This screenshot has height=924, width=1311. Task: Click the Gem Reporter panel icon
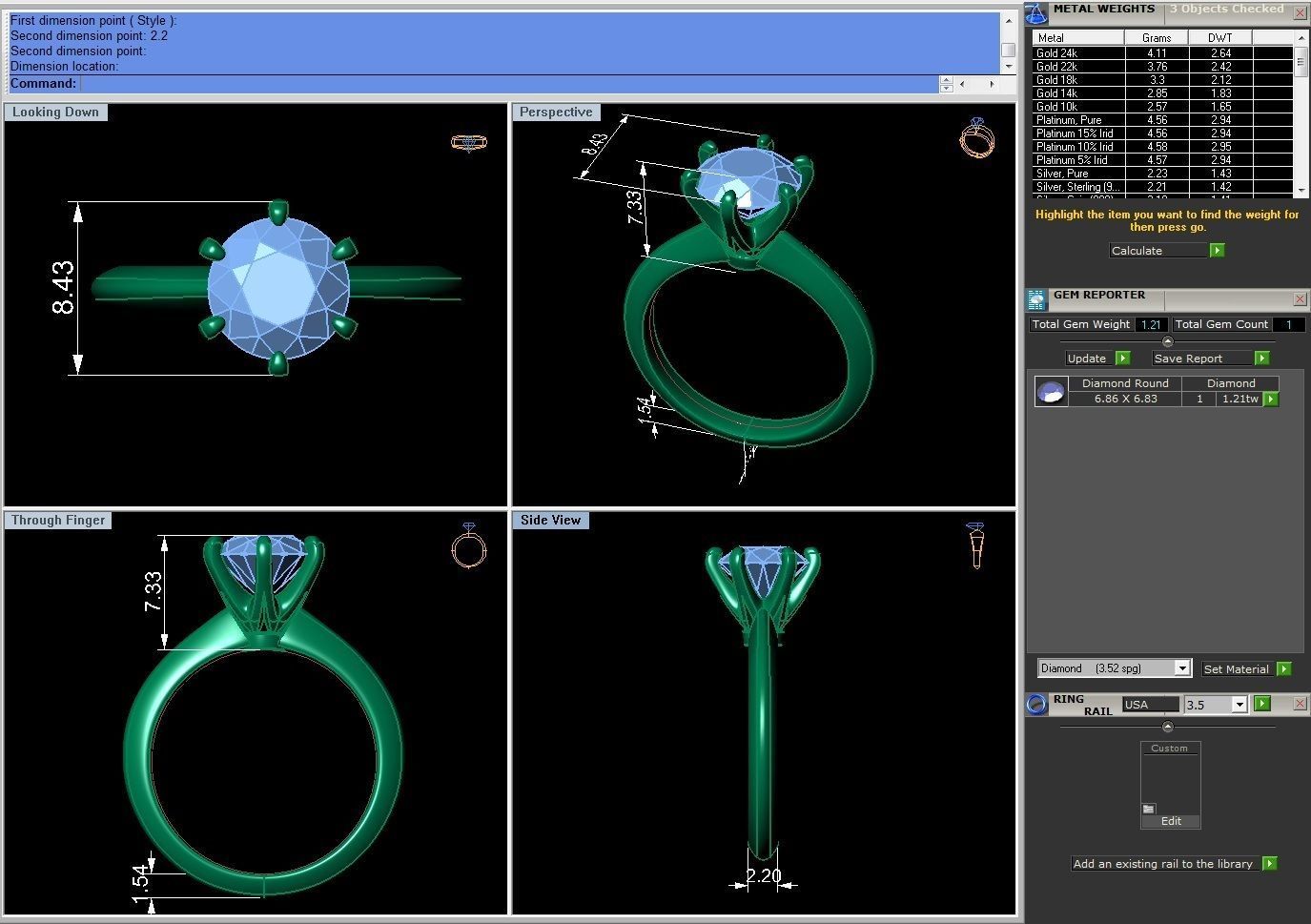coord(1036,300)
